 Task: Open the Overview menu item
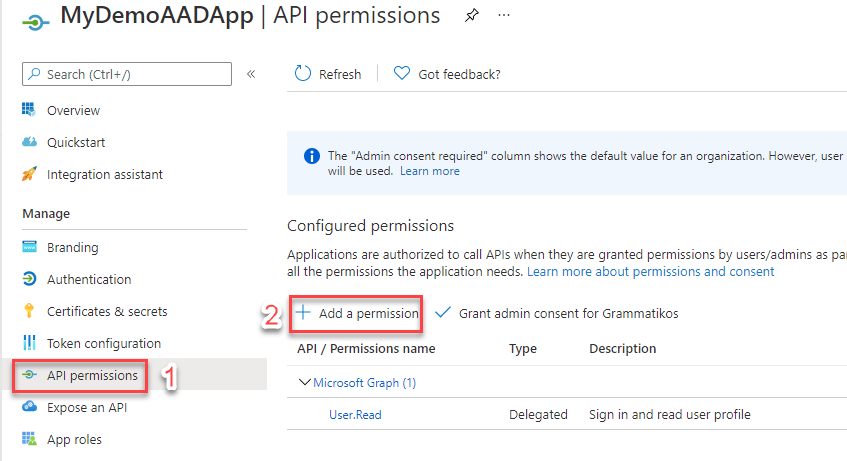coord(73,110)
